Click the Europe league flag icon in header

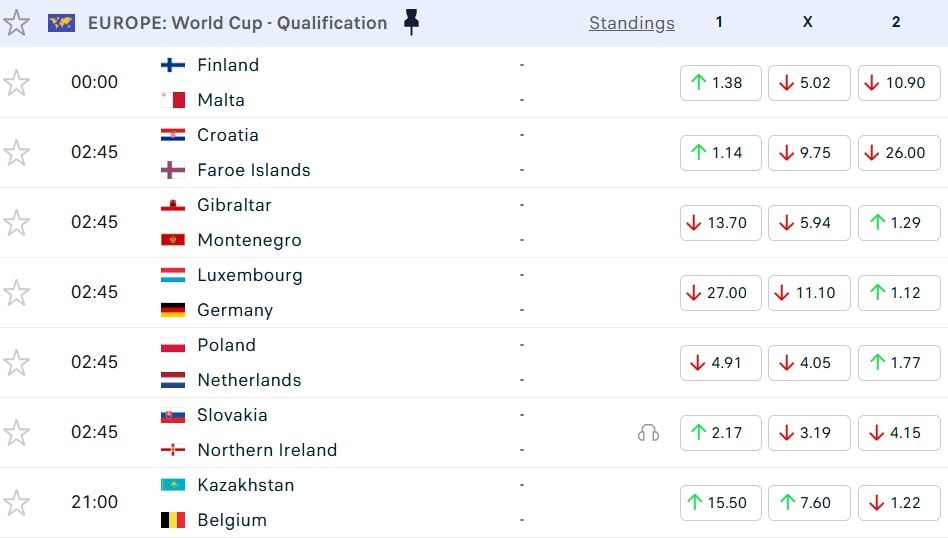click(61, 23)
